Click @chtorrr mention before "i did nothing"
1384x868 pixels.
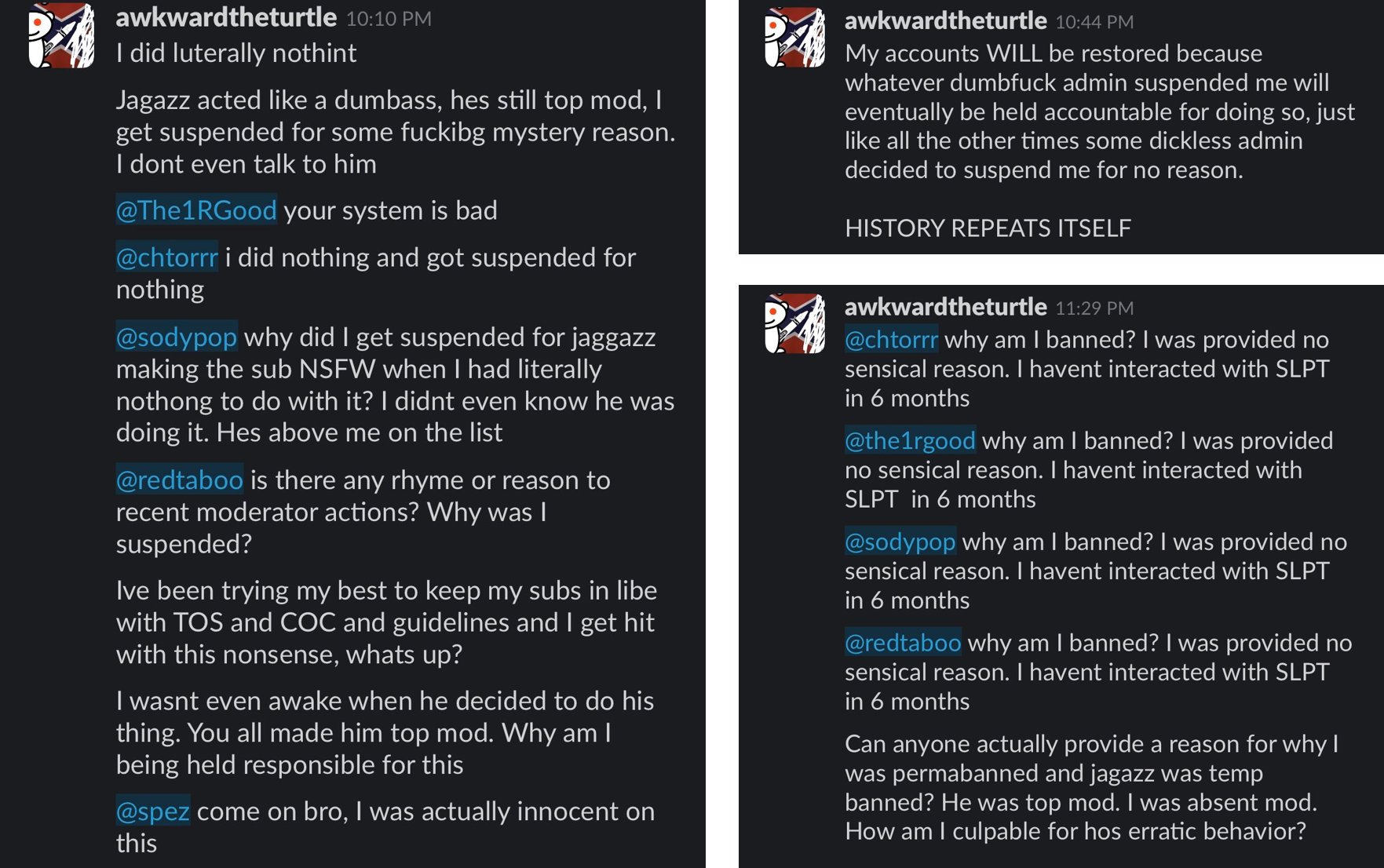pos(166,257)
